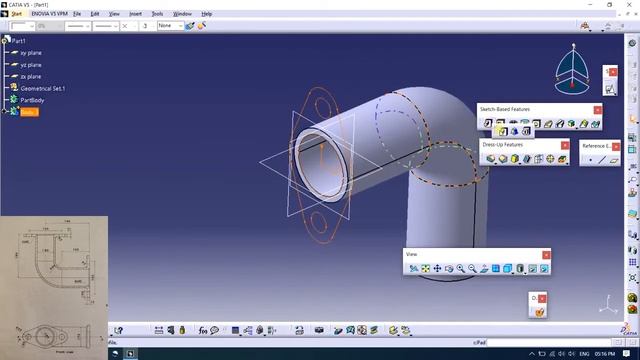Viewport: 640px width, 360px height.
Task: Select the Chamfer tool in Dress-Up Features
Action: click(x=503, y=159)
